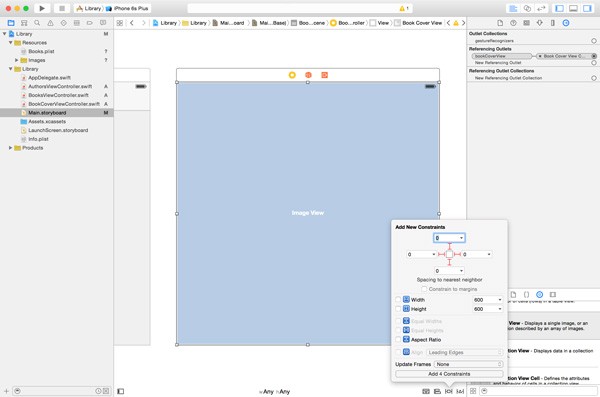Open the test navigator
The width and height of the screenshot is (600, 397).
(64, 23)
